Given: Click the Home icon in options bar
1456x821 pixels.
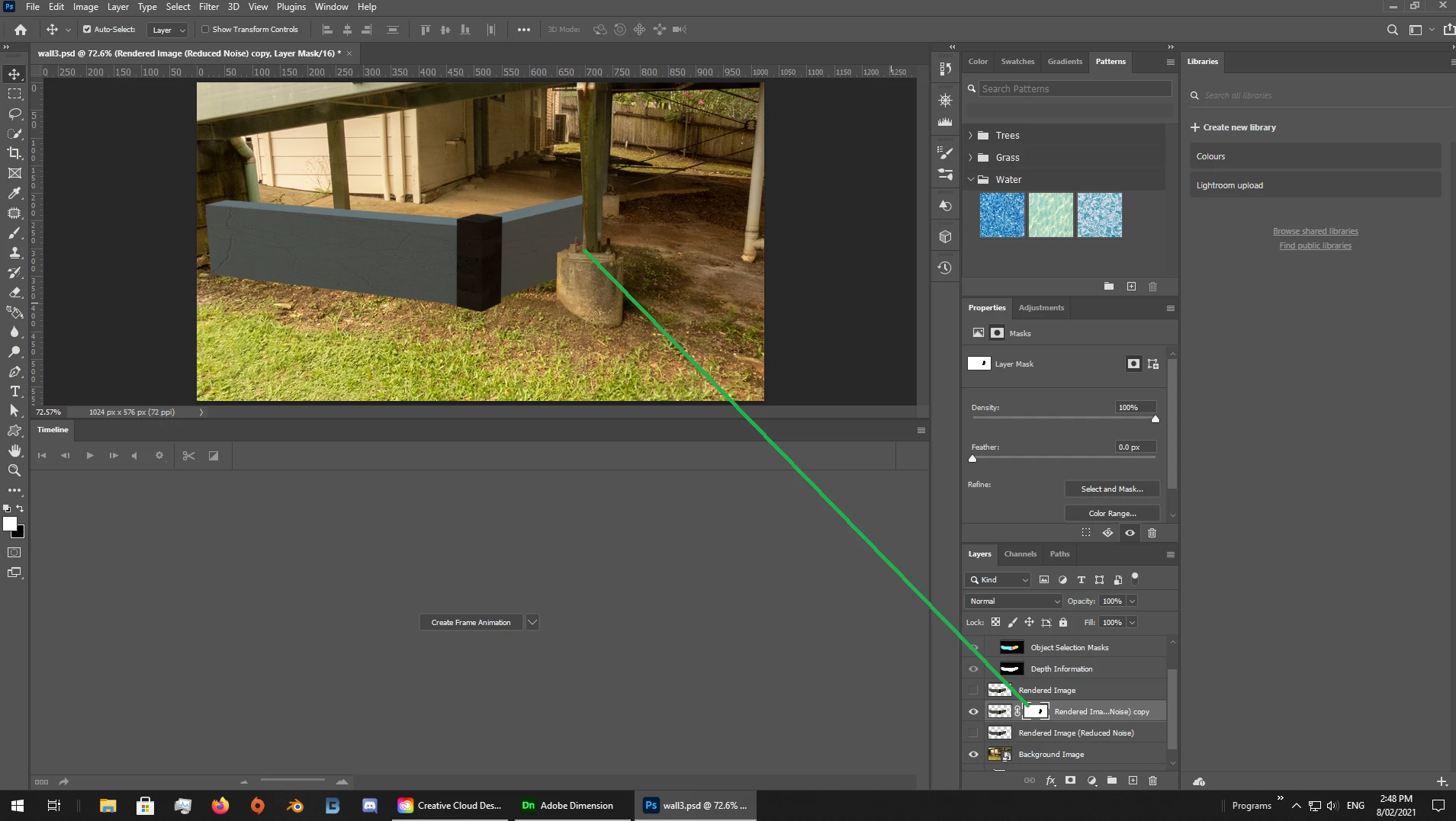Looking at the screenshot, I should click(x=21, y=30).
